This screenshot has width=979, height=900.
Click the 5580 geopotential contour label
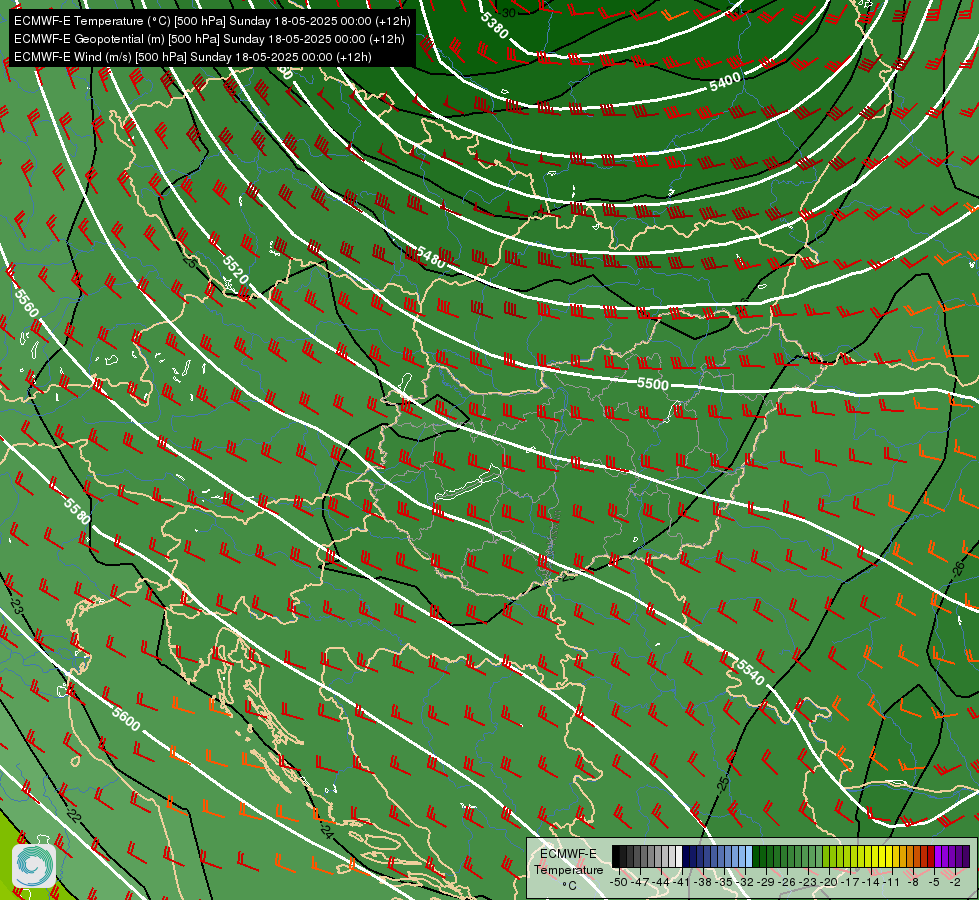[x=77, y=511]
